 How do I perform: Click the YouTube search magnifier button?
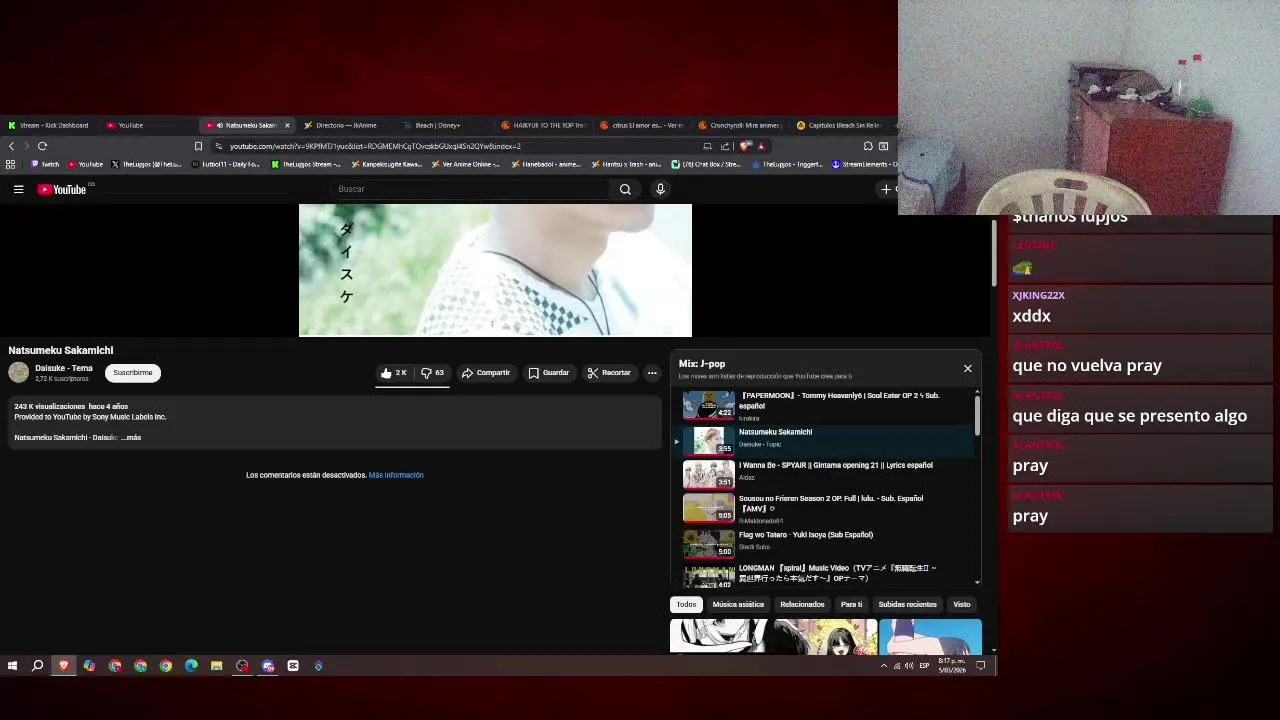click(625, 189)
